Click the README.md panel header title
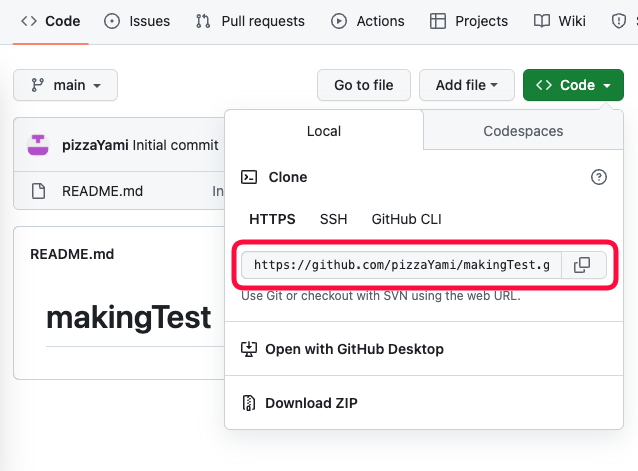This screenshot has width=638, height=471. [72, 254]
